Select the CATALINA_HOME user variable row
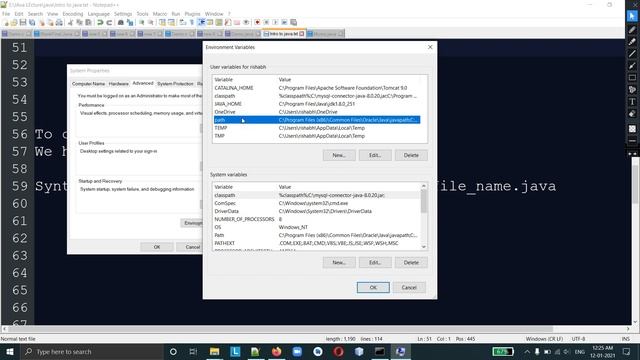This screenshot has height=360, width=640. [x=317, y=88]
